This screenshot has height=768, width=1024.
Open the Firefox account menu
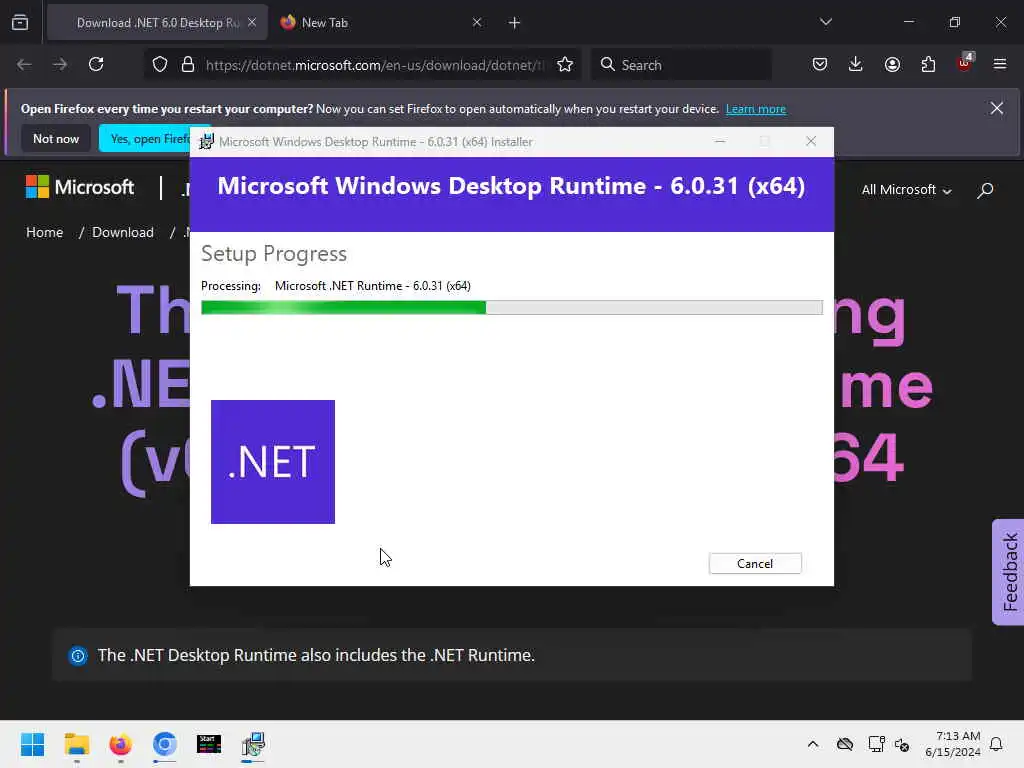tap(892, 65)
